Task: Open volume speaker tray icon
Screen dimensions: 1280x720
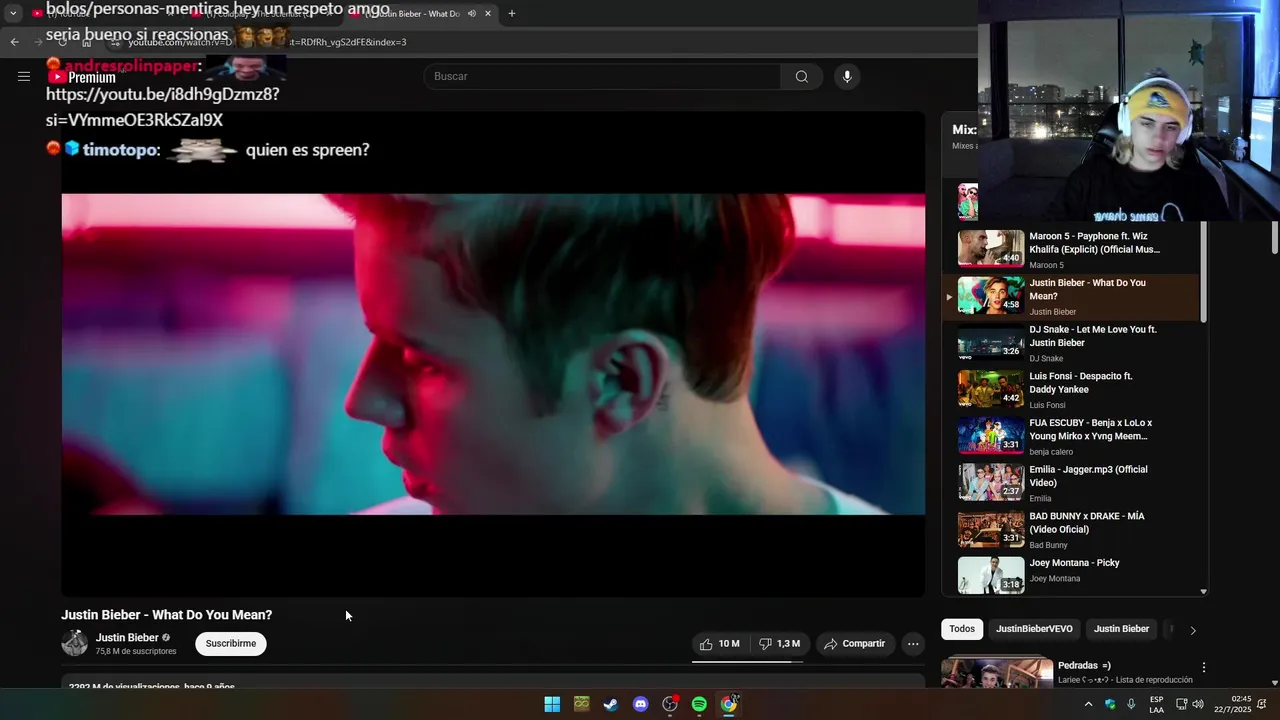Action: point(1198,704)
